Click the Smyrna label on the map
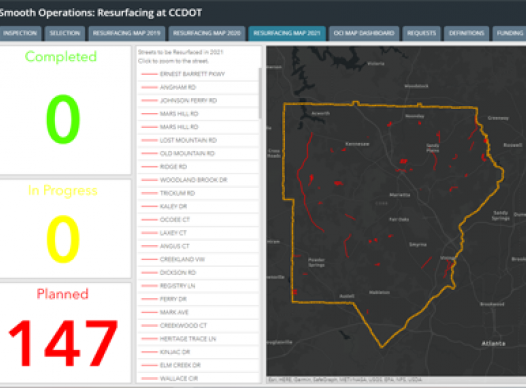Screen dimensions: 526x388 [418, 244]
